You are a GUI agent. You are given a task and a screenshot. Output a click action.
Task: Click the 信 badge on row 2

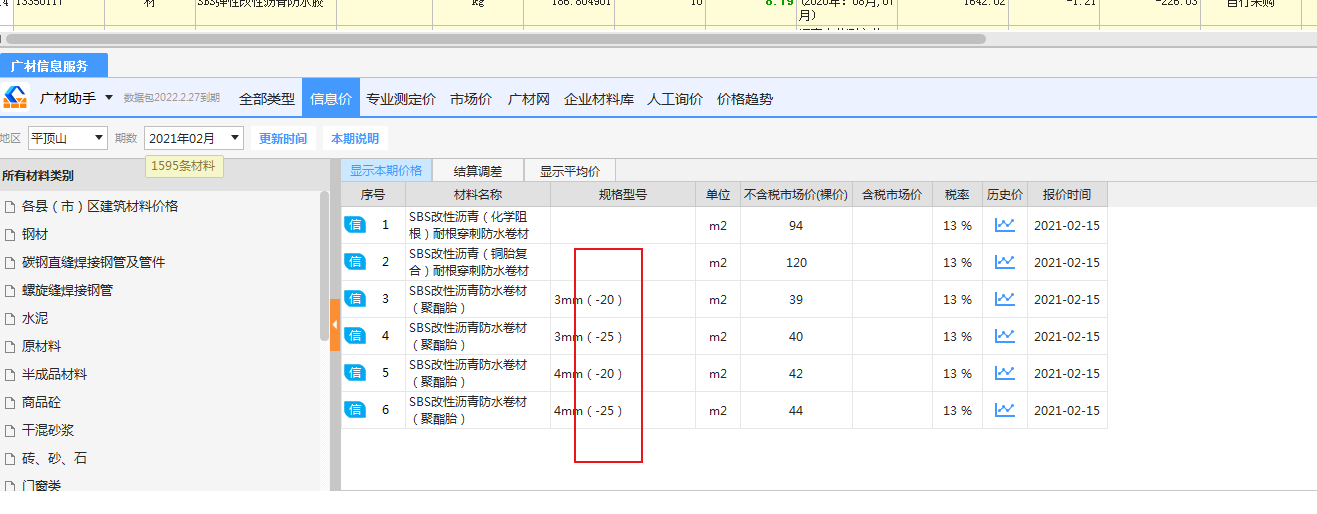(x=355, y=262)
